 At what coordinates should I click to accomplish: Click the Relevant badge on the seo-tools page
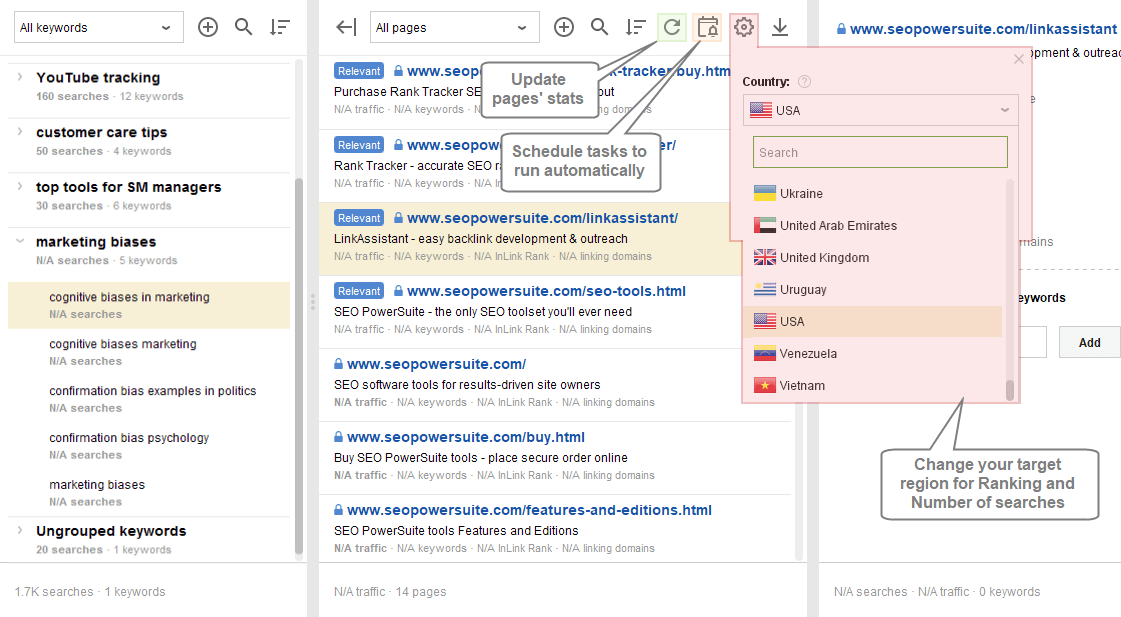359,291
